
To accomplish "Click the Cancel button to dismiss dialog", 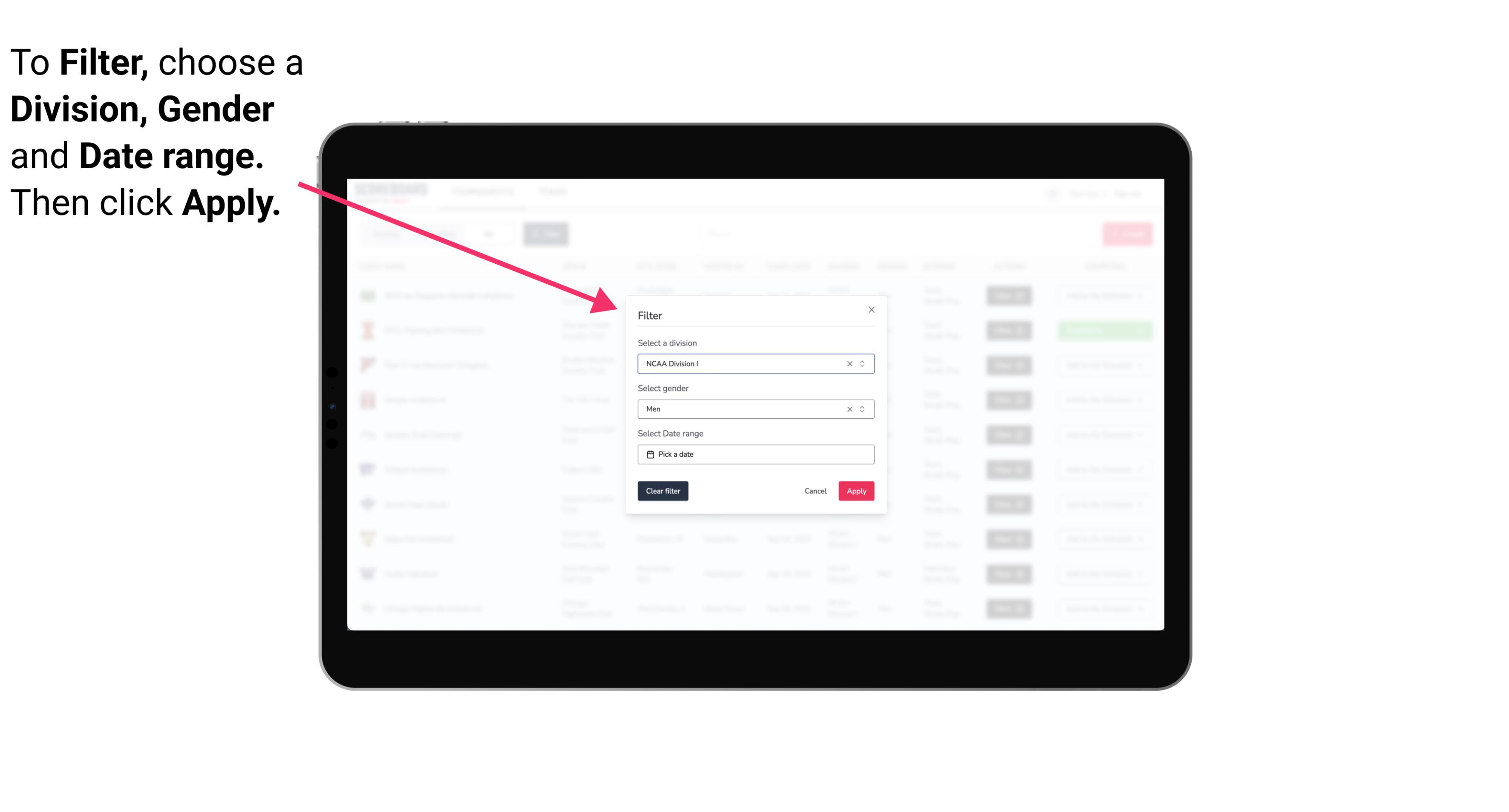I will [x=815, y=491].
